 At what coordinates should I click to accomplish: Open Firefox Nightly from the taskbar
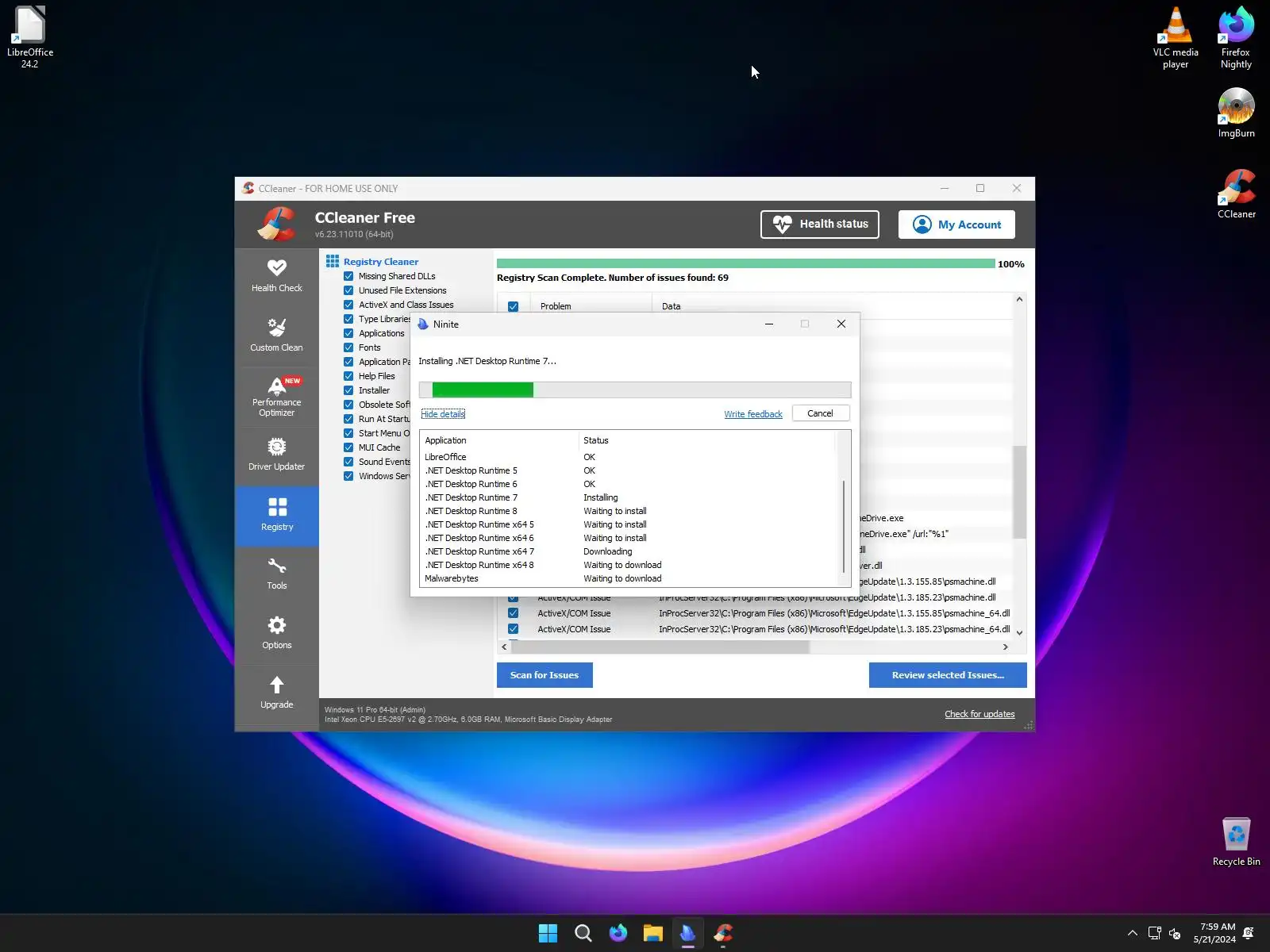coord(618,933)
